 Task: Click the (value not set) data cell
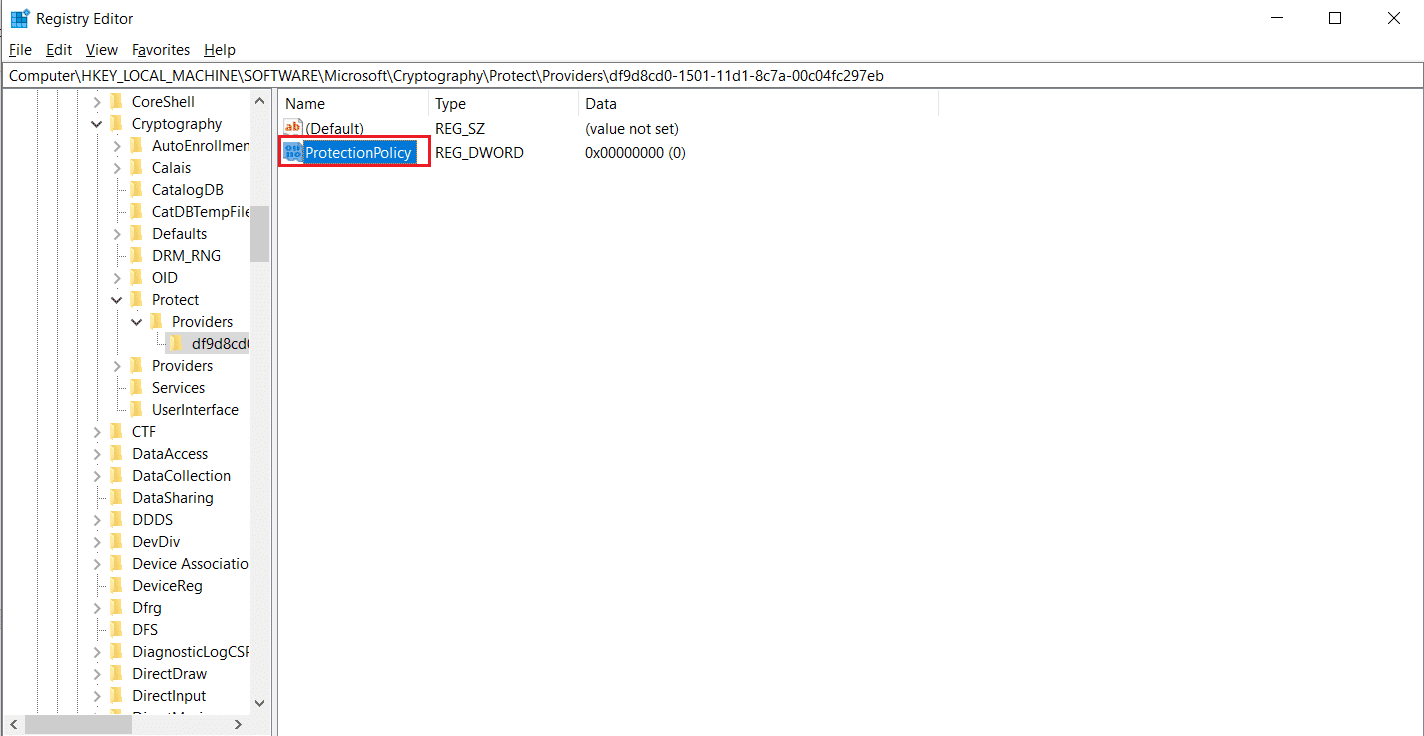tap(632, 129)
